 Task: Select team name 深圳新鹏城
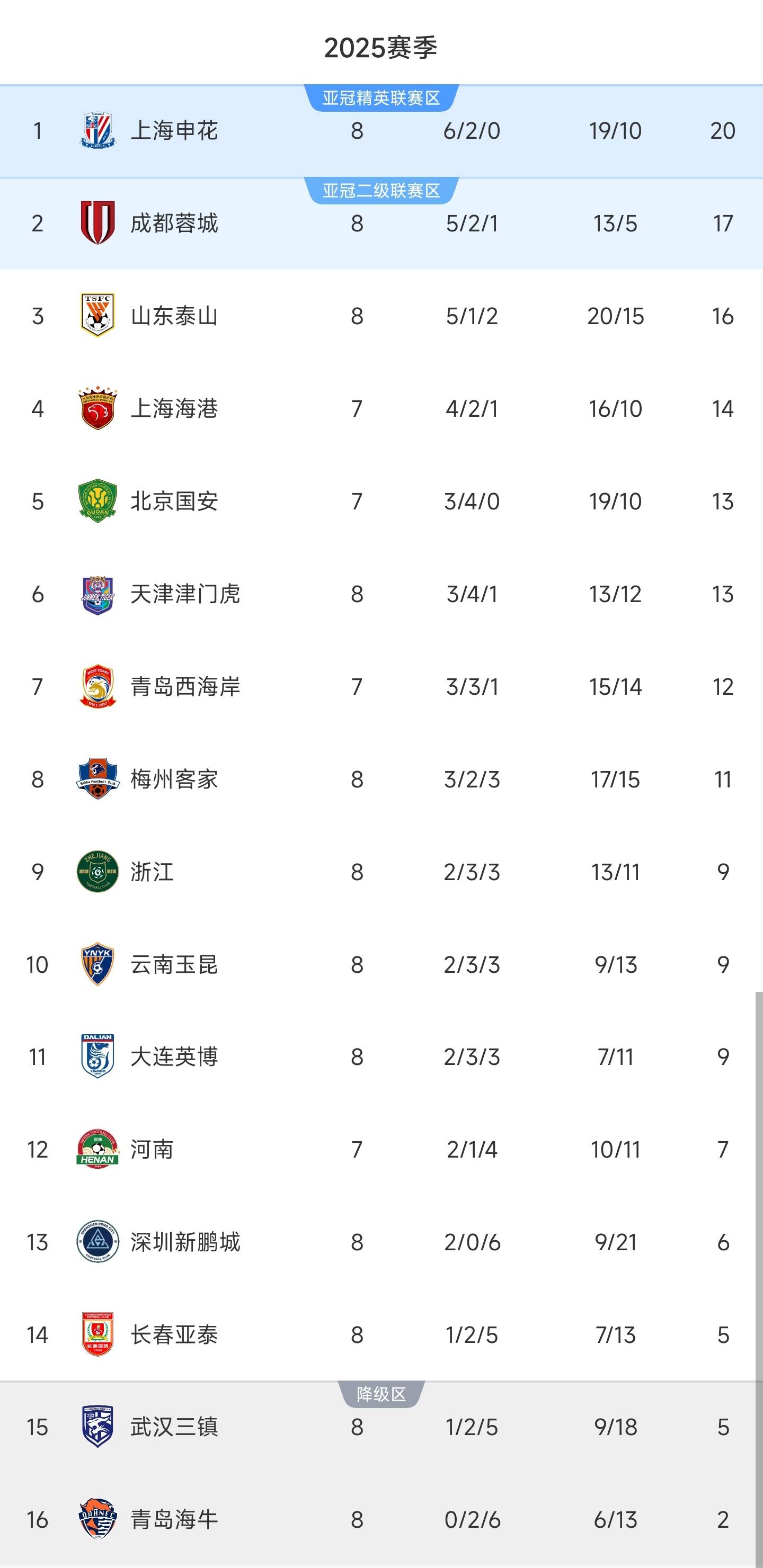tap(185, 1242)
